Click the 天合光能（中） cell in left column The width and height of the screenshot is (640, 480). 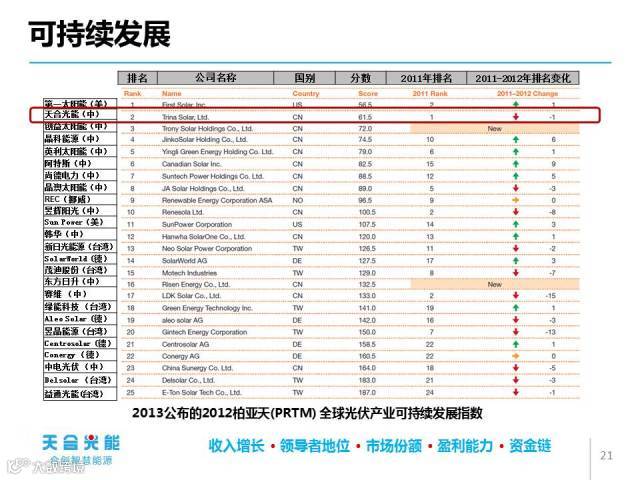click(80, 115)
